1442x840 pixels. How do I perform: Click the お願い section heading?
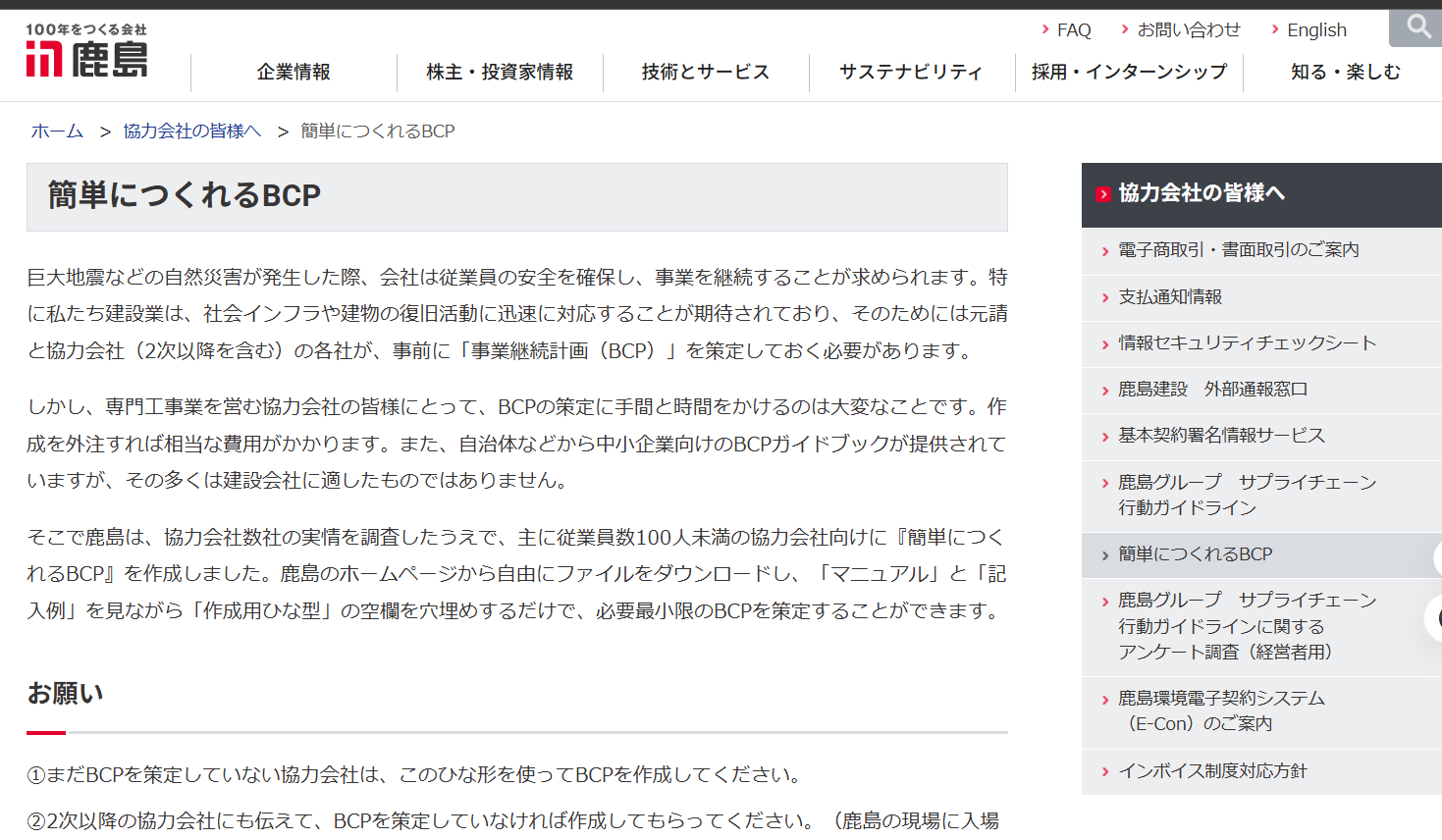tap(65, 694)
